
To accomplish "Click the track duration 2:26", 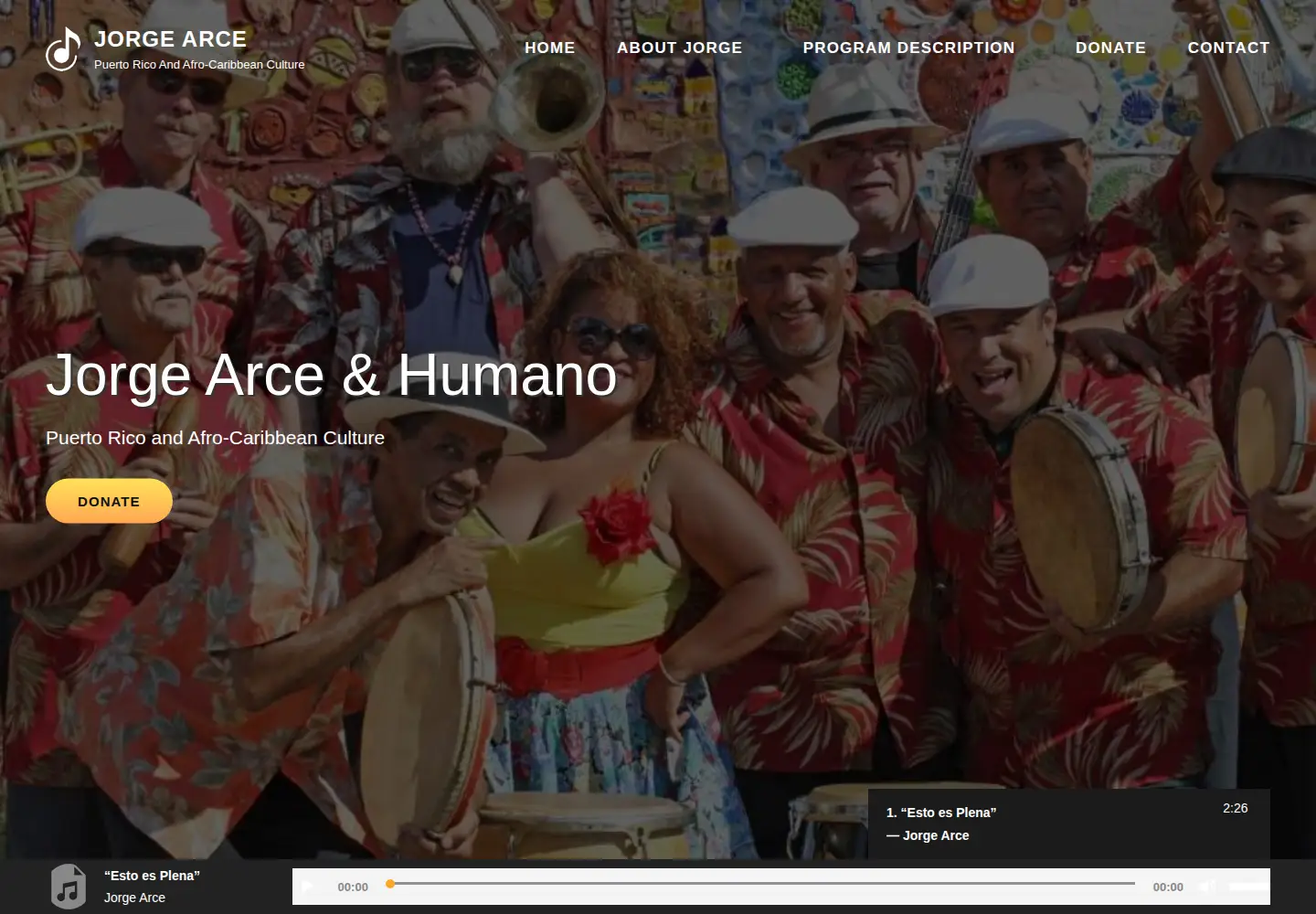I will 1236,808.
